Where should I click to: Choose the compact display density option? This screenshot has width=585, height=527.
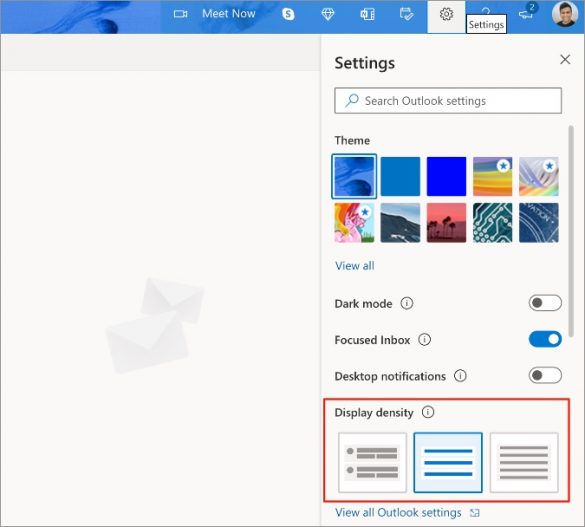pos(524,462)
